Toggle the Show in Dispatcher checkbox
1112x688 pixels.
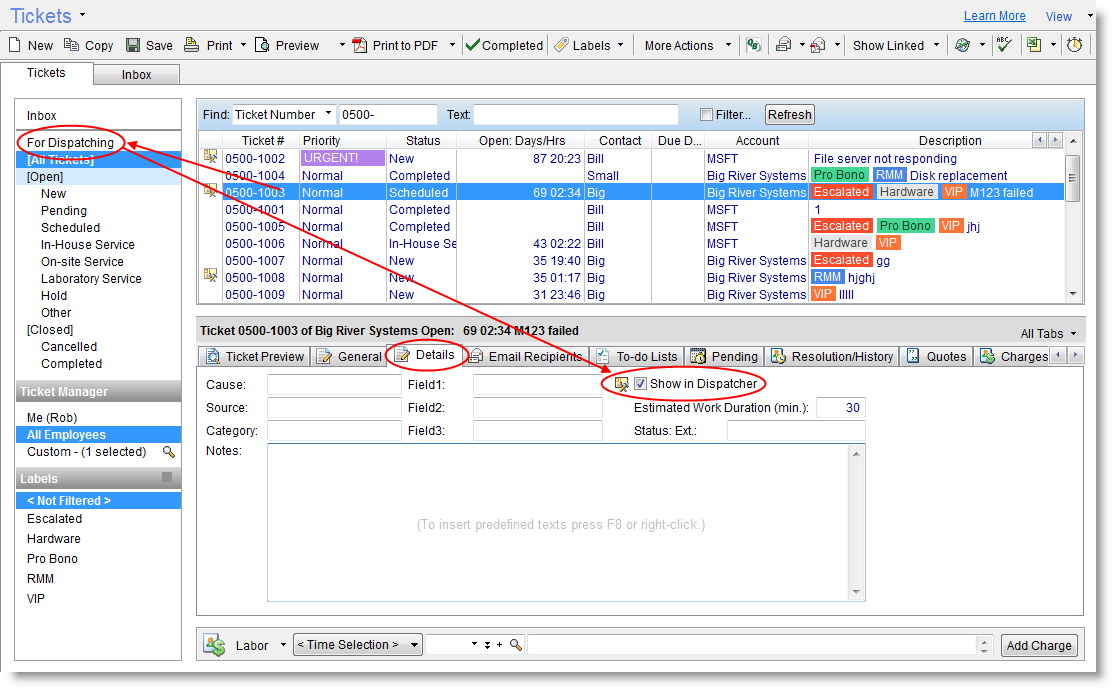(640, 384)
